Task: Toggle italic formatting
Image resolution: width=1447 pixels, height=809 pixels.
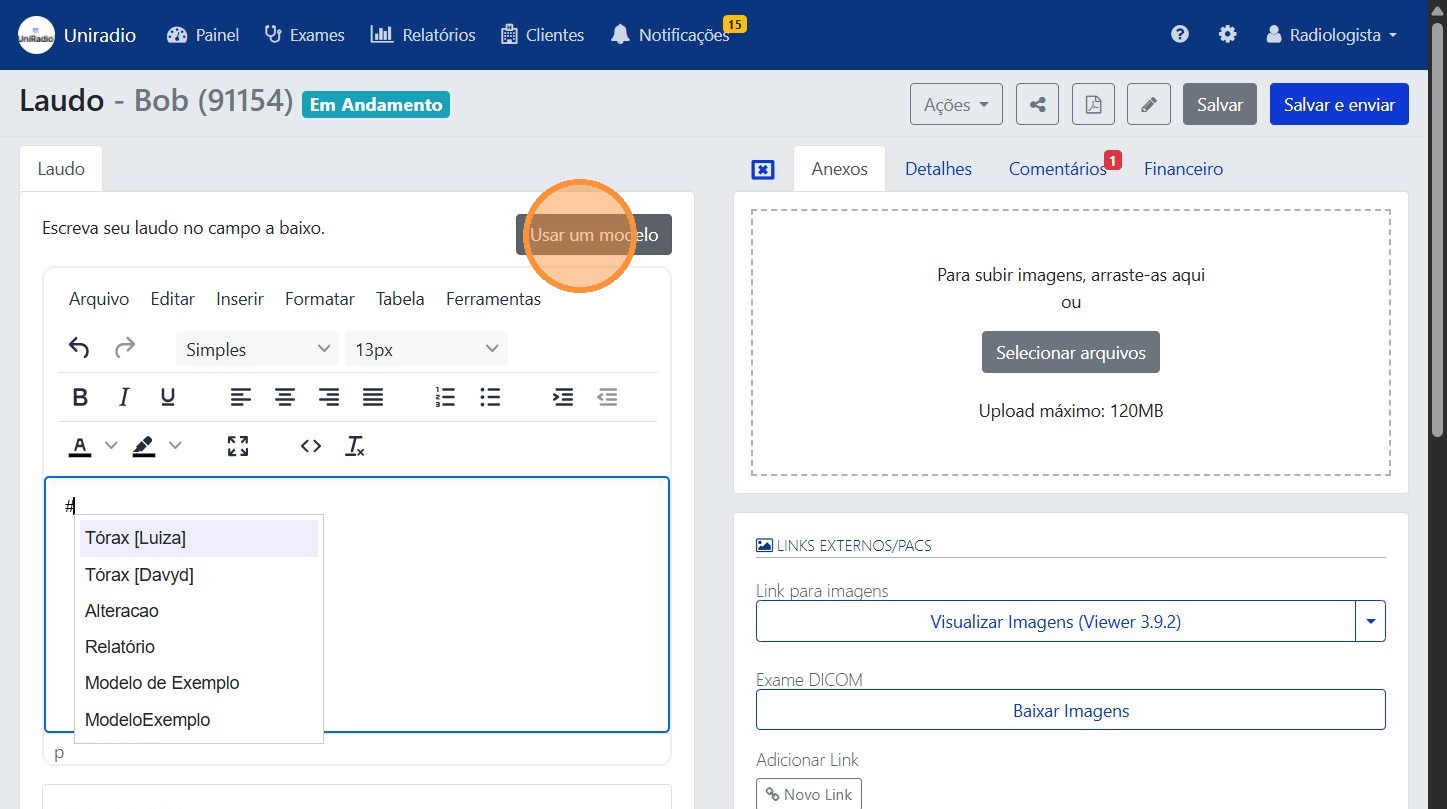Action: click(x=124, y=397)
